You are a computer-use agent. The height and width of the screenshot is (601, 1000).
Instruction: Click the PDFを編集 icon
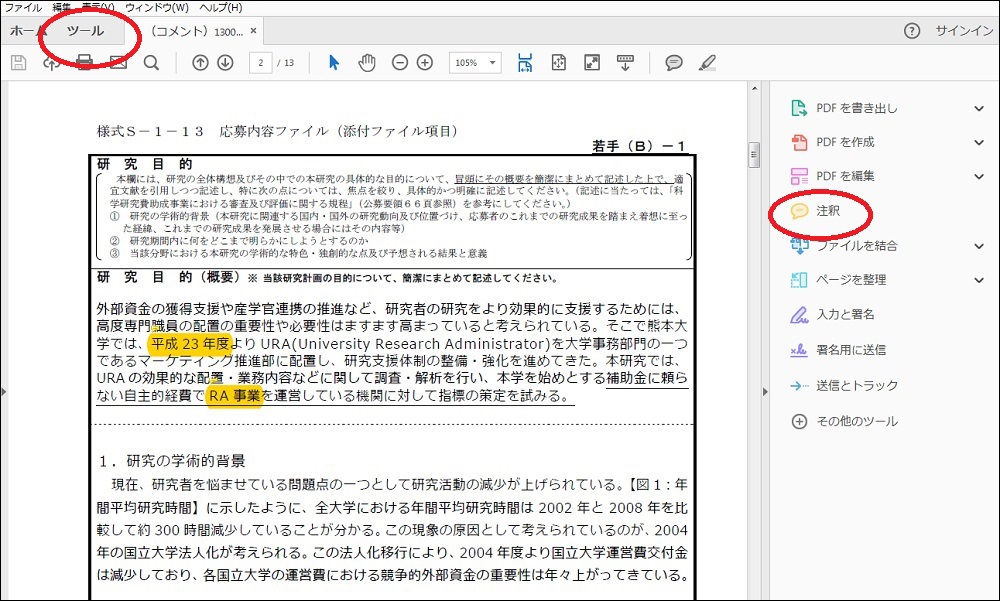point(799,176)
